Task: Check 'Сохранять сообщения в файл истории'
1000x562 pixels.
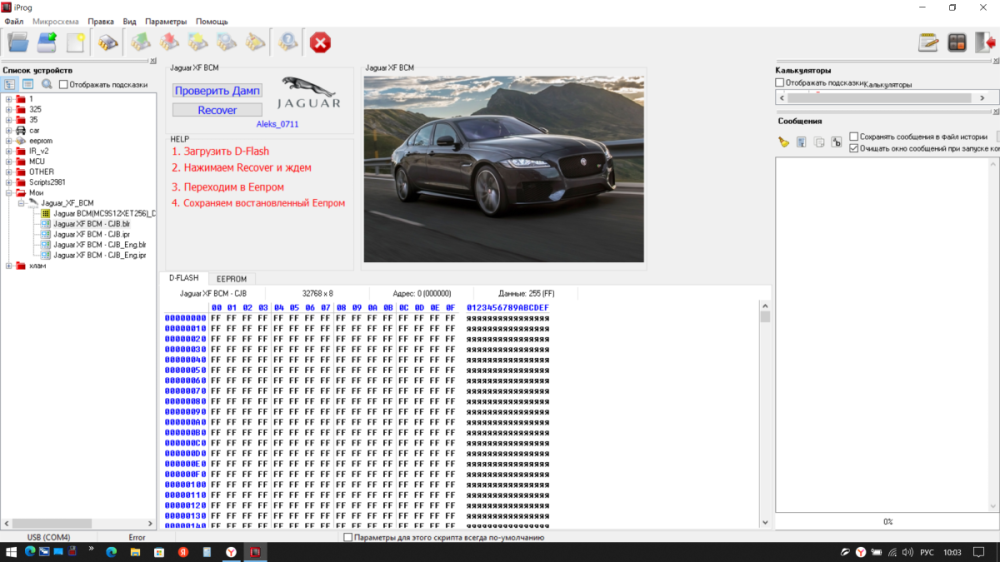Action: [853, 136]
